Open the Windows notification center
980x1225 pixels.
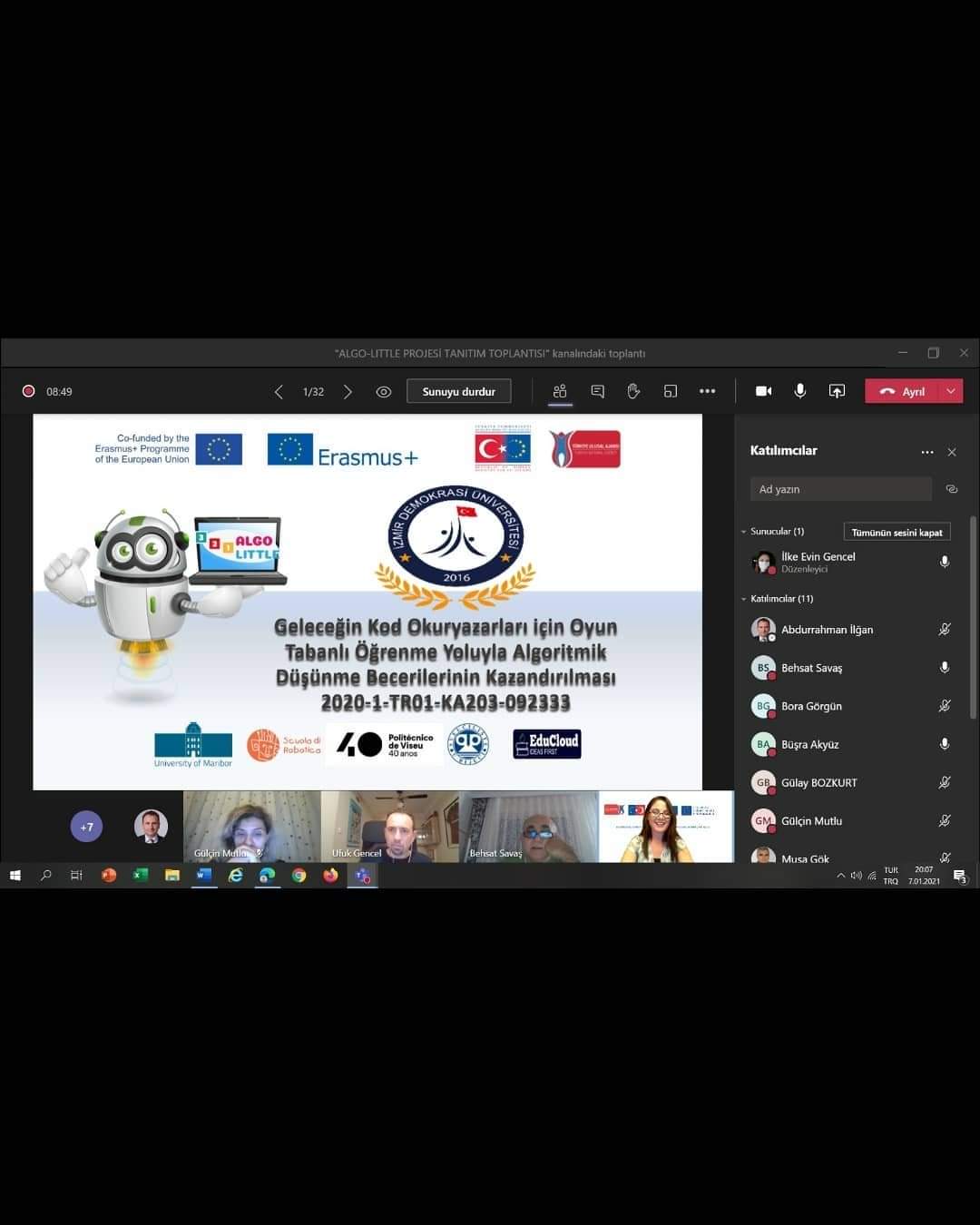(960, 876)
